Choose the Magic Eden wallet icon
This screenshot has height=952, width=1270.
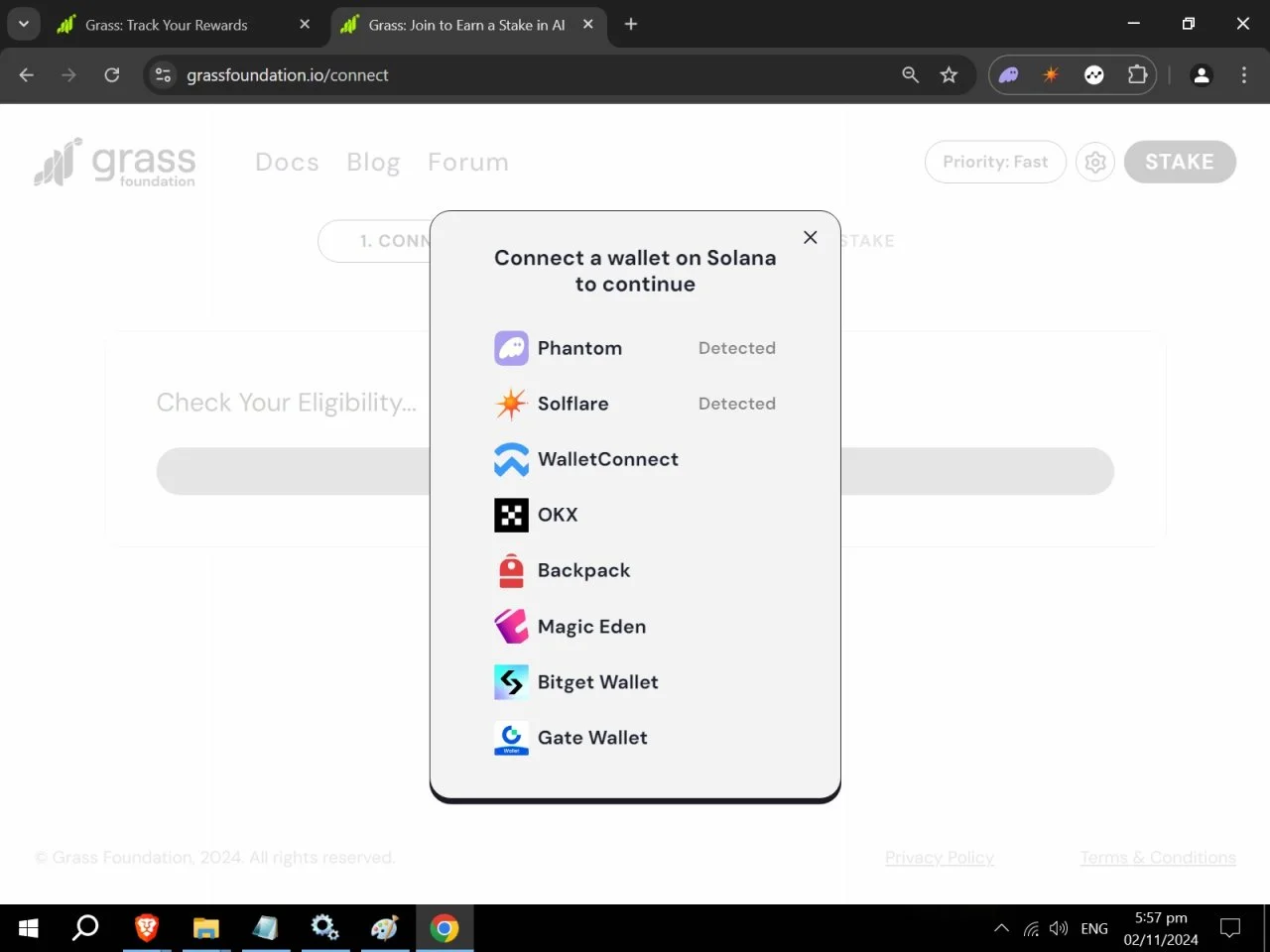pos(511,626)
